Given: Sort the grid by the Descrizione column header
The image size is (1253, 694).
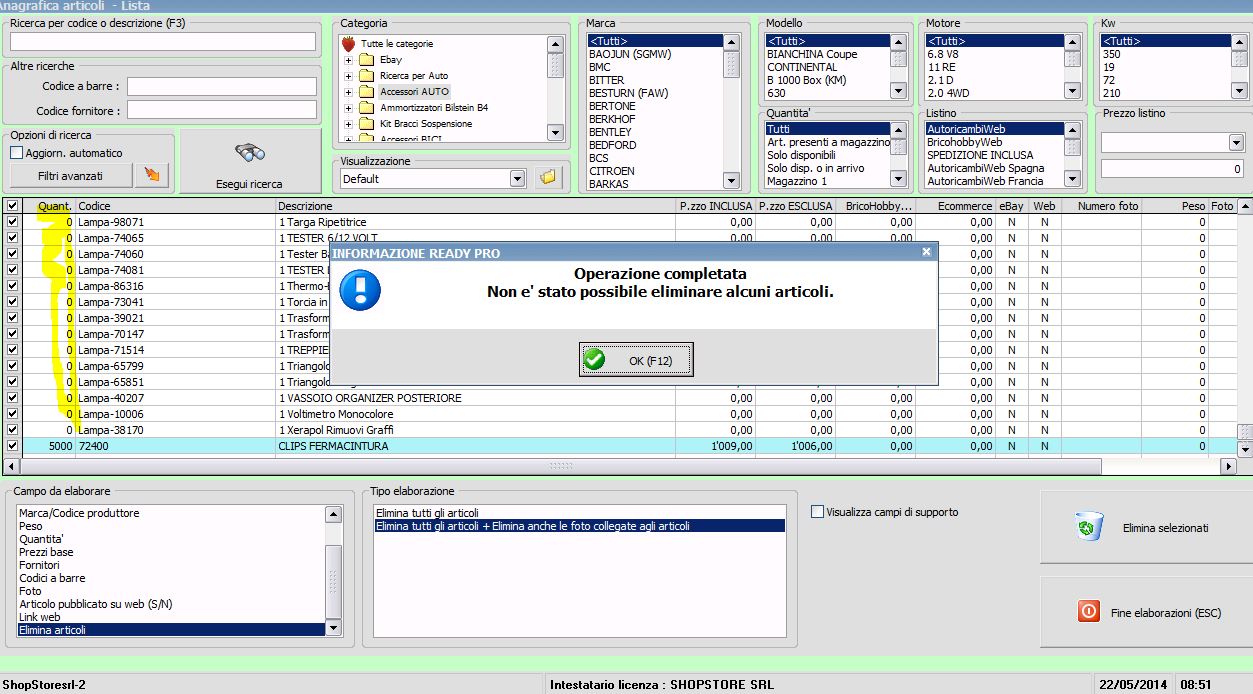Looking at the screenshot, I should [476, 206].
